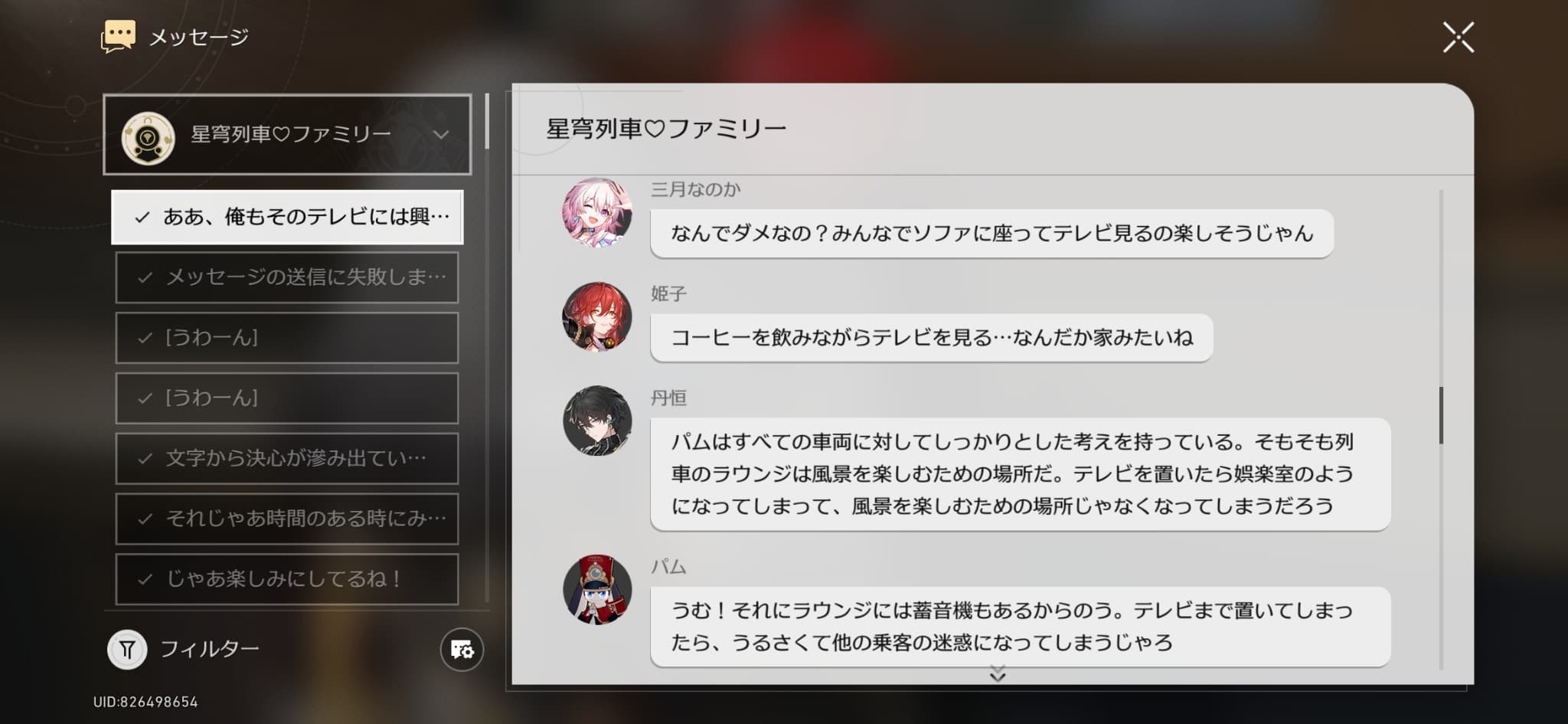Click the フィルター label
Viewport: 1568px width, 724px height.
[x=210, y=650]
